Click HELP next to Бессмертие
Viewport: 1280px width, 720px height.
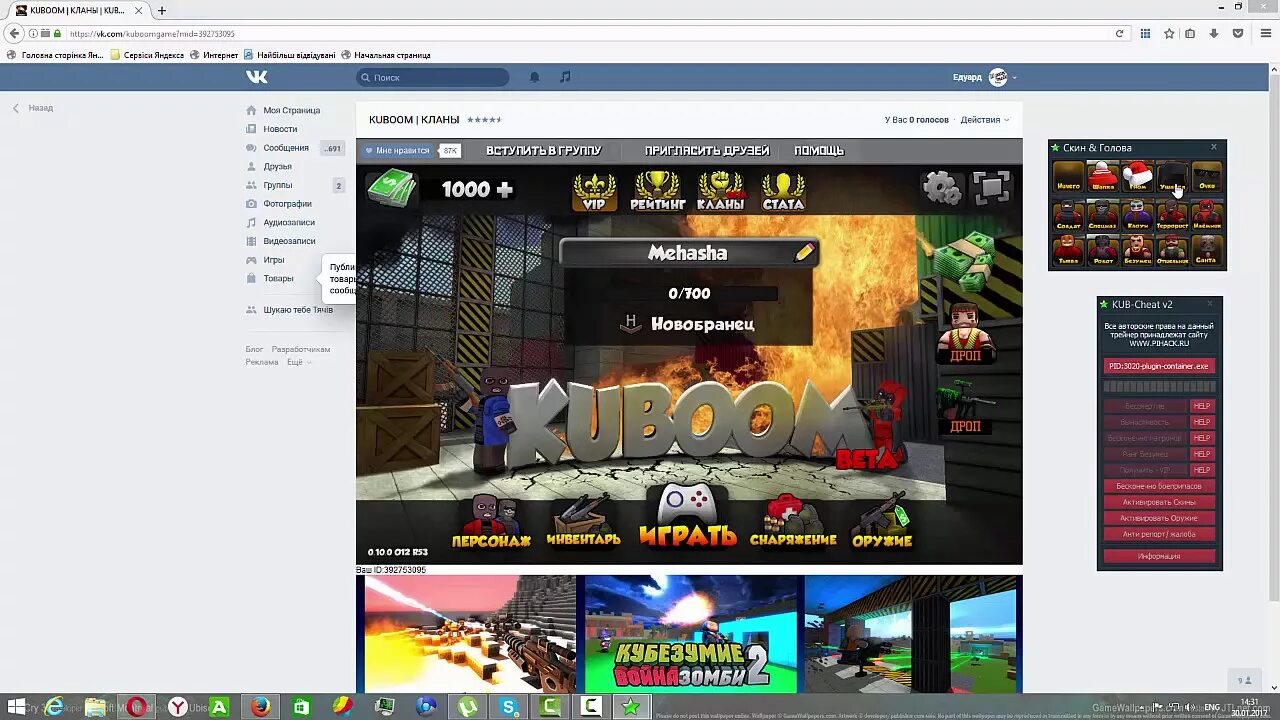click(1202, 406)
